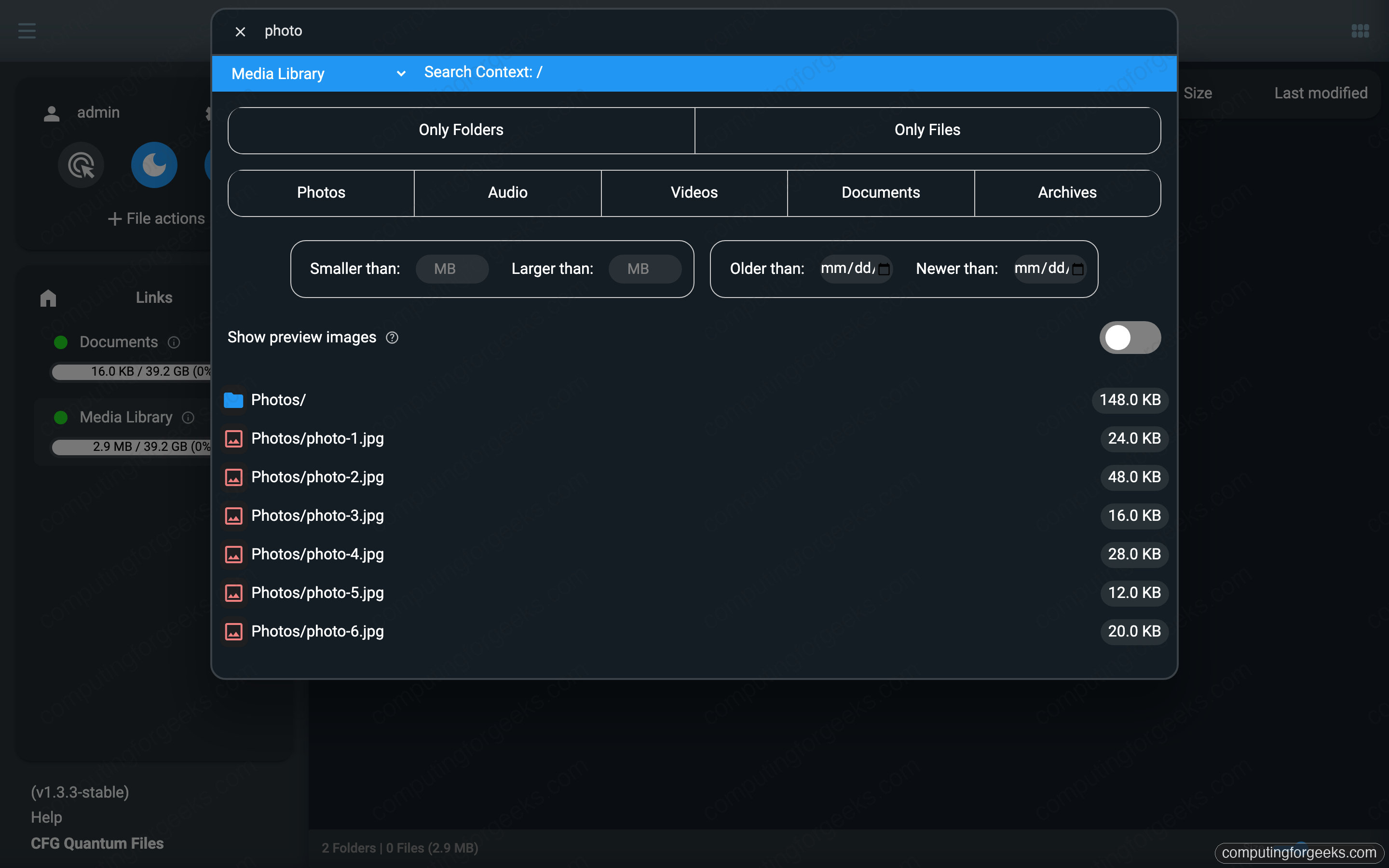Click the 16.0 KB size badge for photo-3.jpg
Screen dimensions: 1389x868
pyautogui.click(x=1134, y=515)
